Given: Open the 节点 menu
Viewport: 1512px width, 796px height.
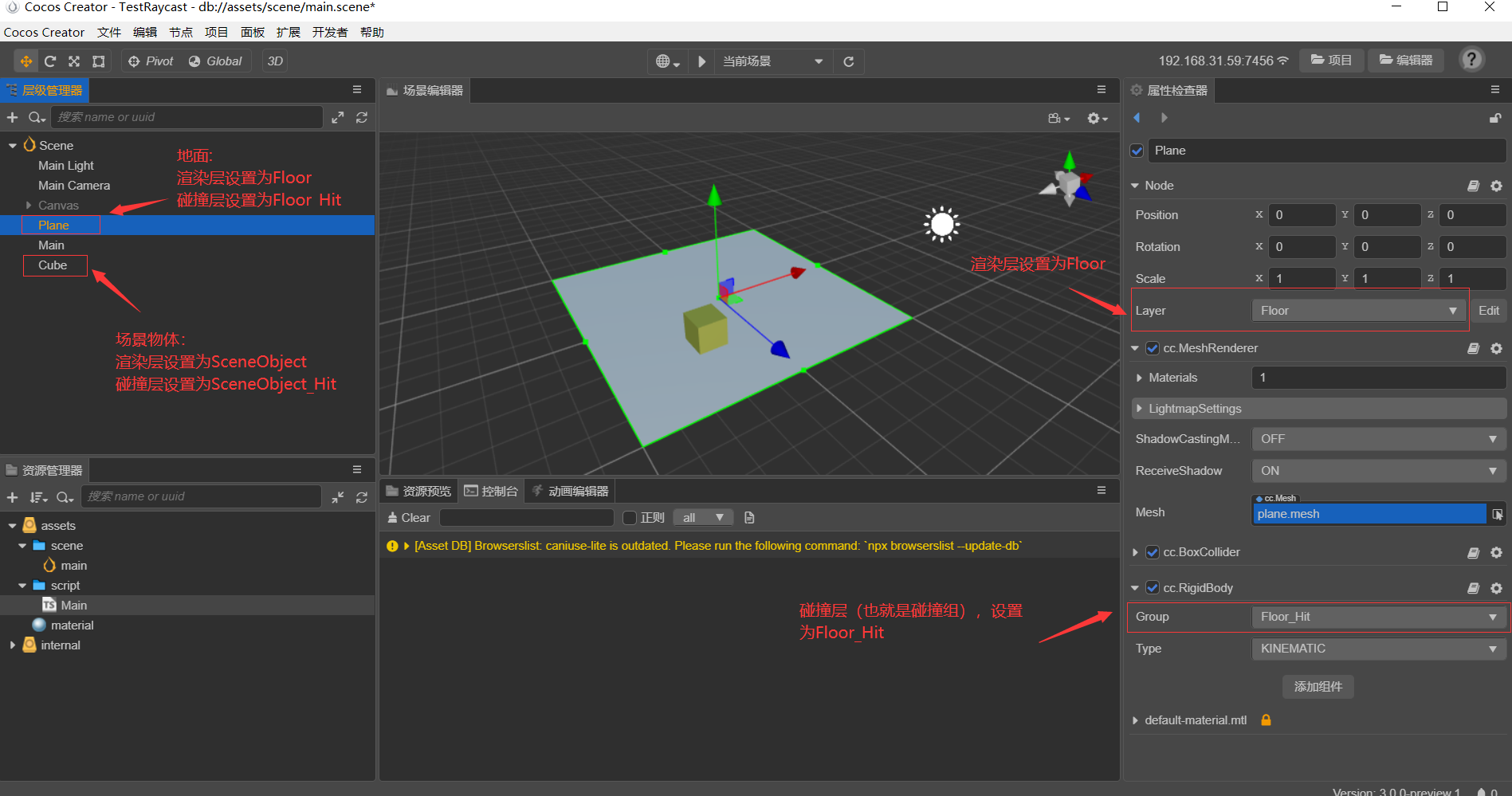Looking at the screenshot, I should (x=181, y=32).
